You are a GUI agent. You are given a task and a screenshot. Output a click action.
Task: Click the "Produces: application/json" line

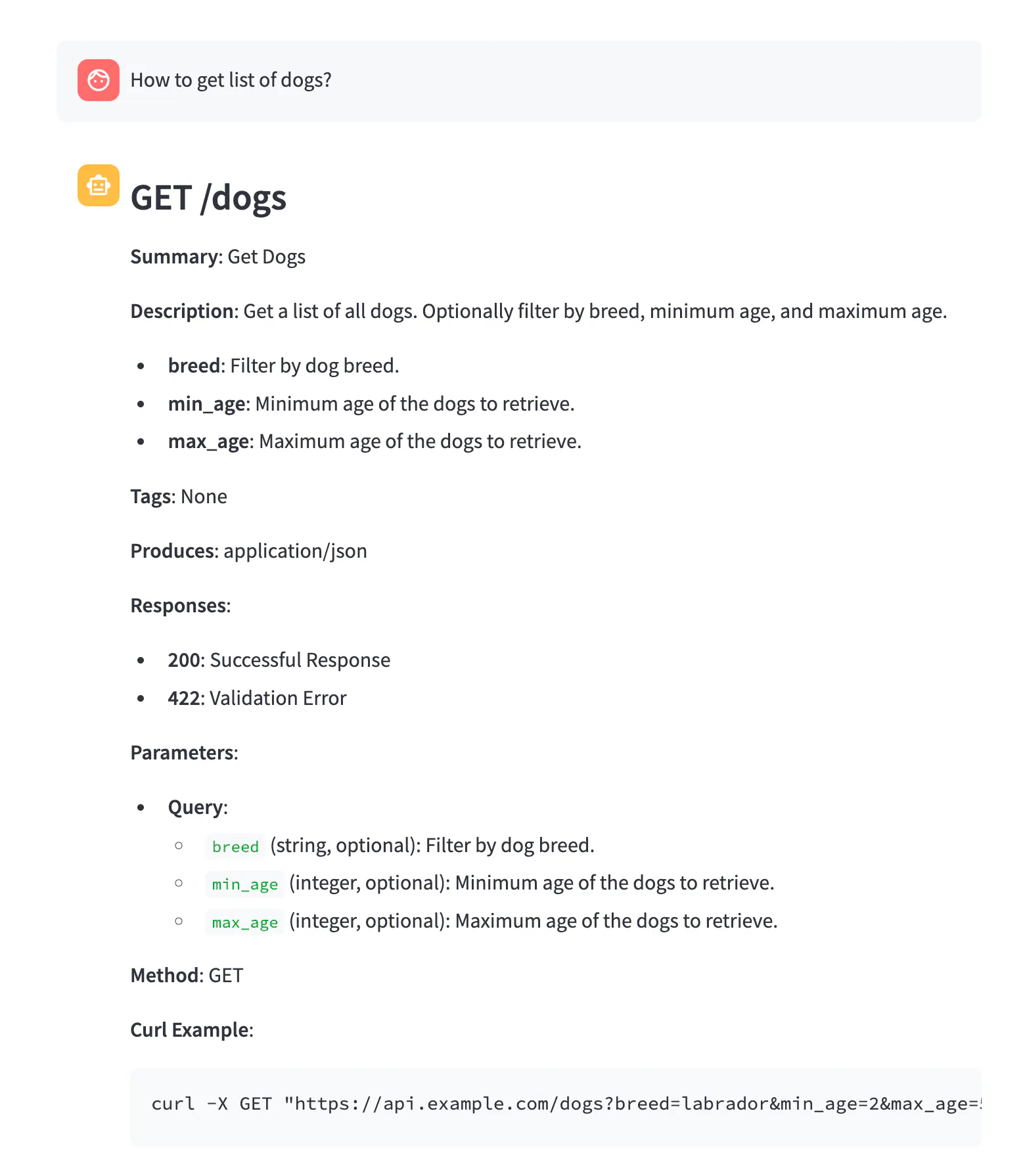(x=248, y=551)
